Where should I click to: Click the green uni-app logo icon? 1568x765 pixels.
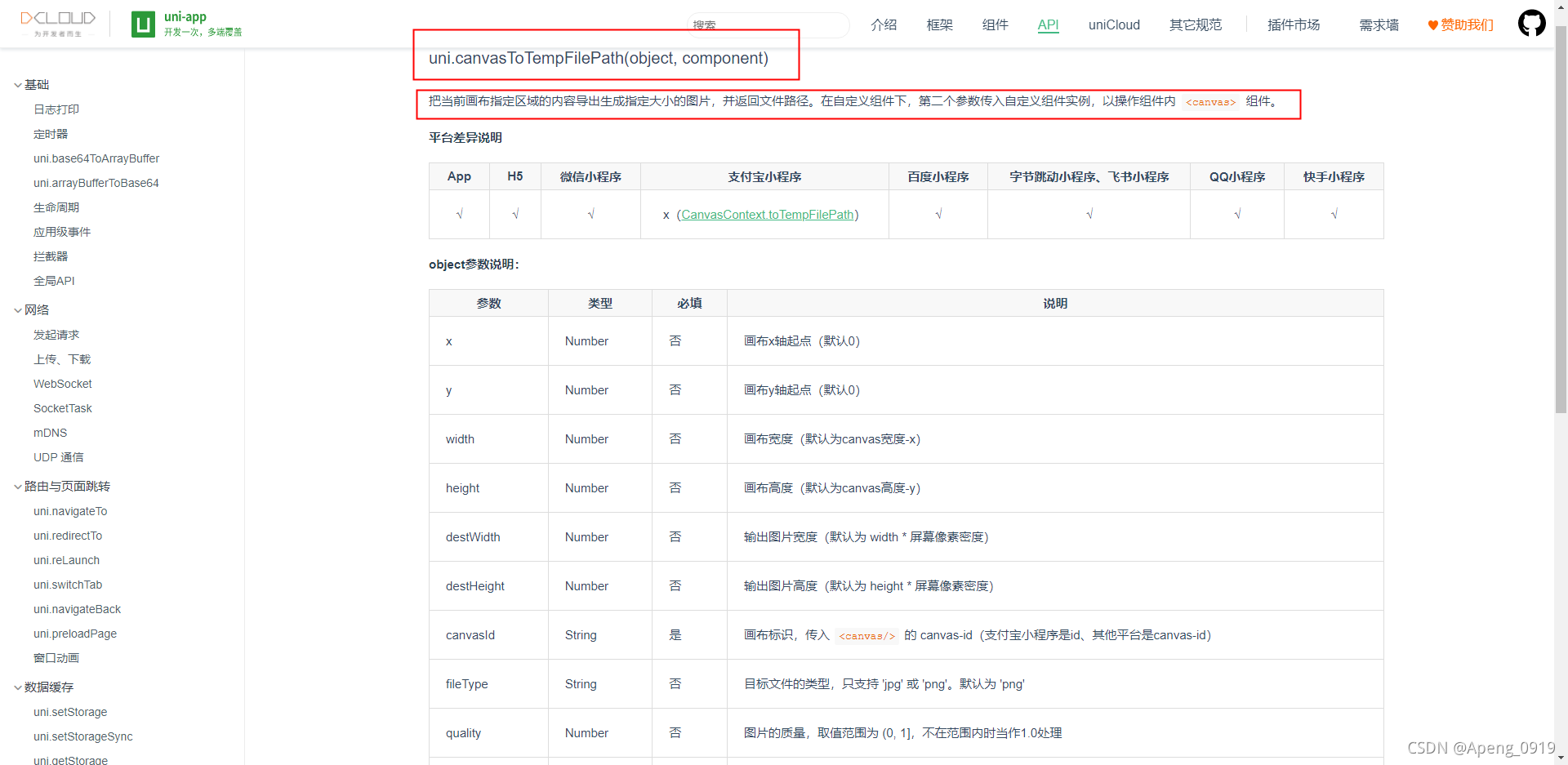(x=143, y=24)
